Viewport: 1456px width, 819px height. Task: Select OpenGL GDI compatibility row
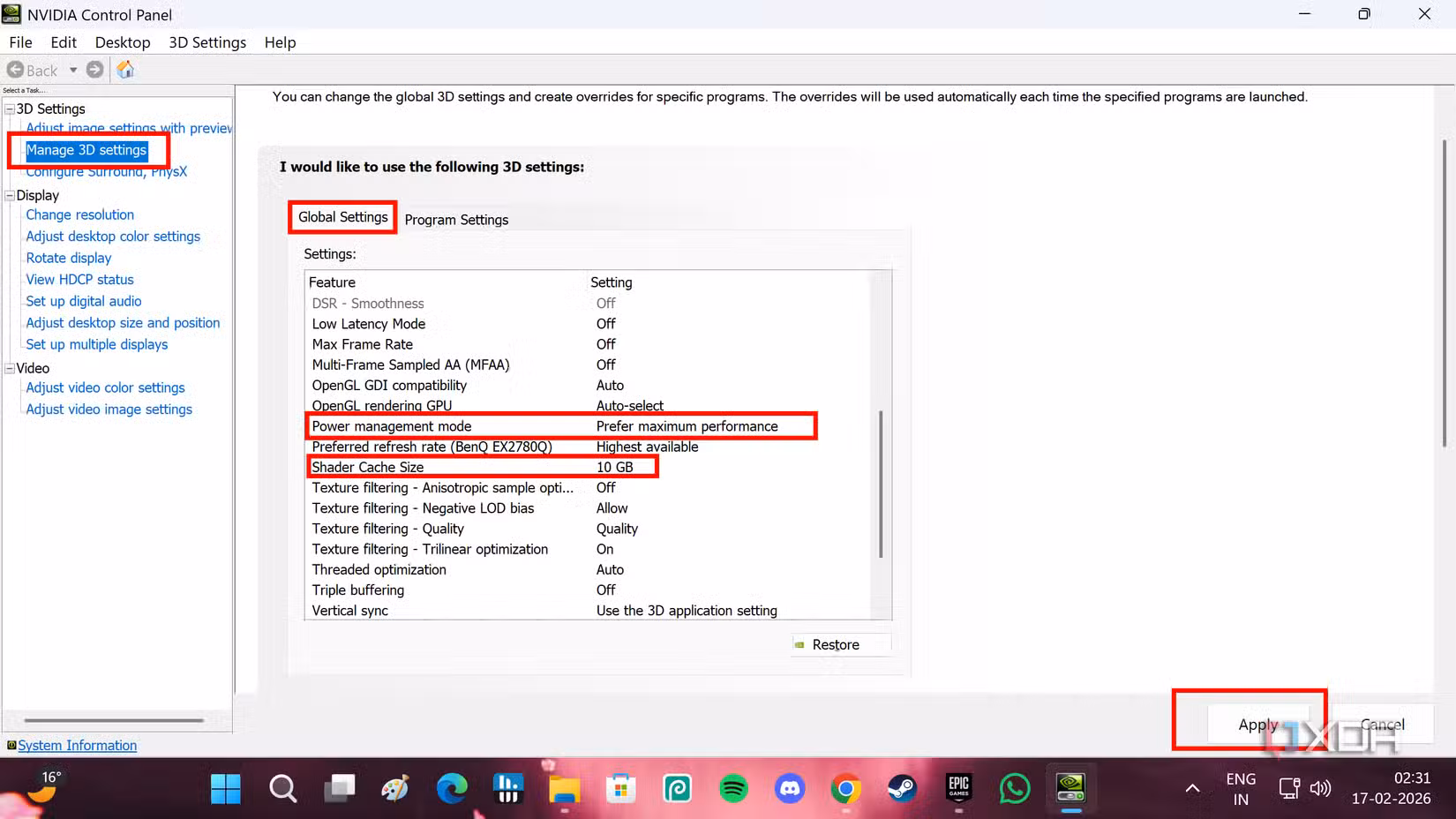tap(587, 386)
